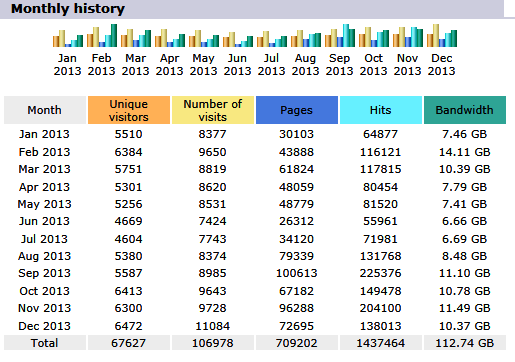
Task: Click the yellow Number of visits header
Action: (213, 110)
